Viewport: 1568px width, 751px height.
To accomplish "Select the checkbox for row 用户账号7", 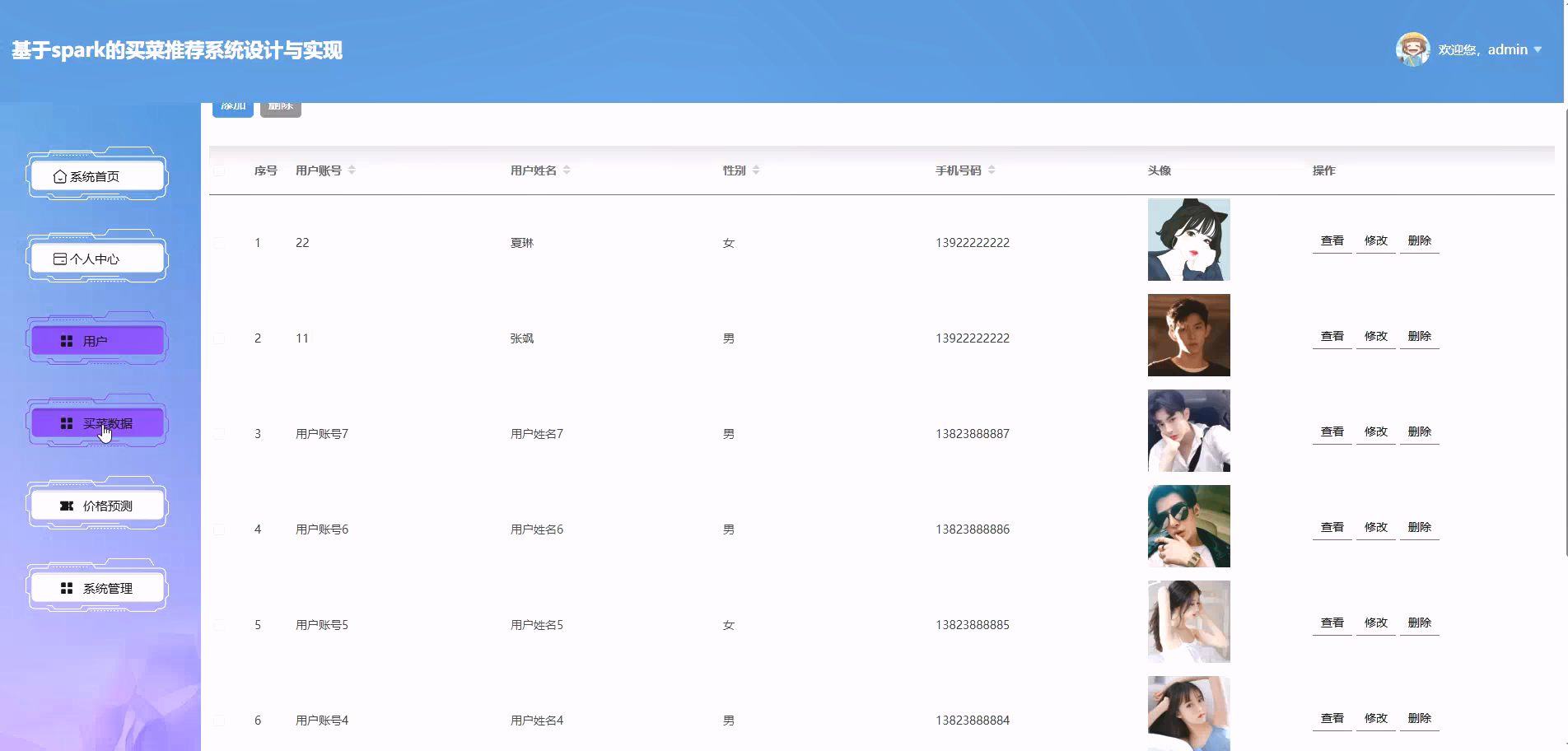I will (219, 434).
